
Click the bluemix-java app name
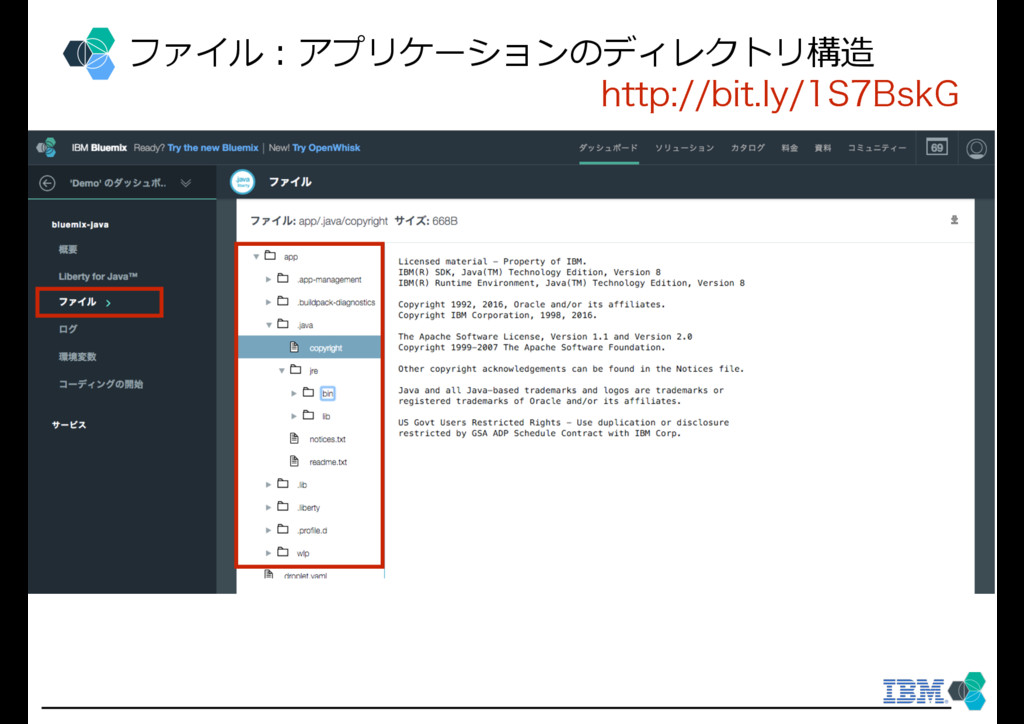[80, 225]
